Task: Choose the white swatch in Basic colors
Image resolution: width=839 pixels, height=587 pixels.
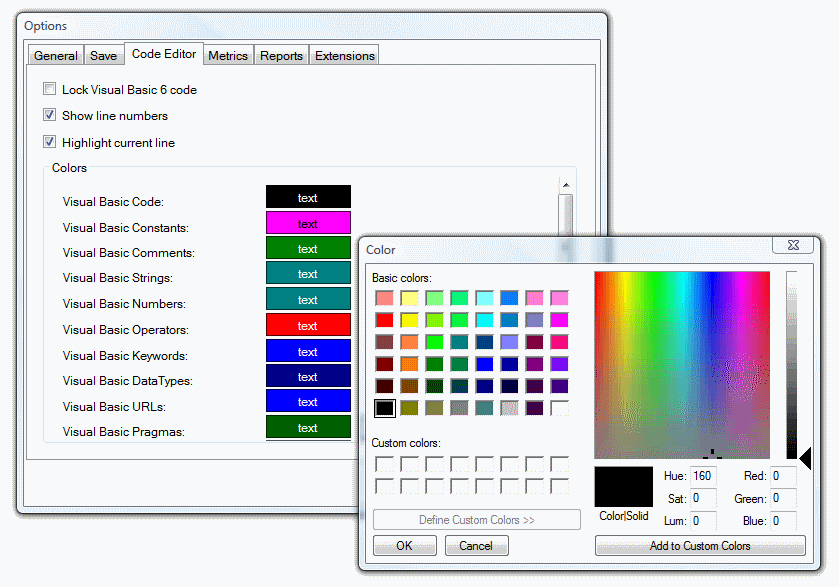Action: [x=559, y=408]
